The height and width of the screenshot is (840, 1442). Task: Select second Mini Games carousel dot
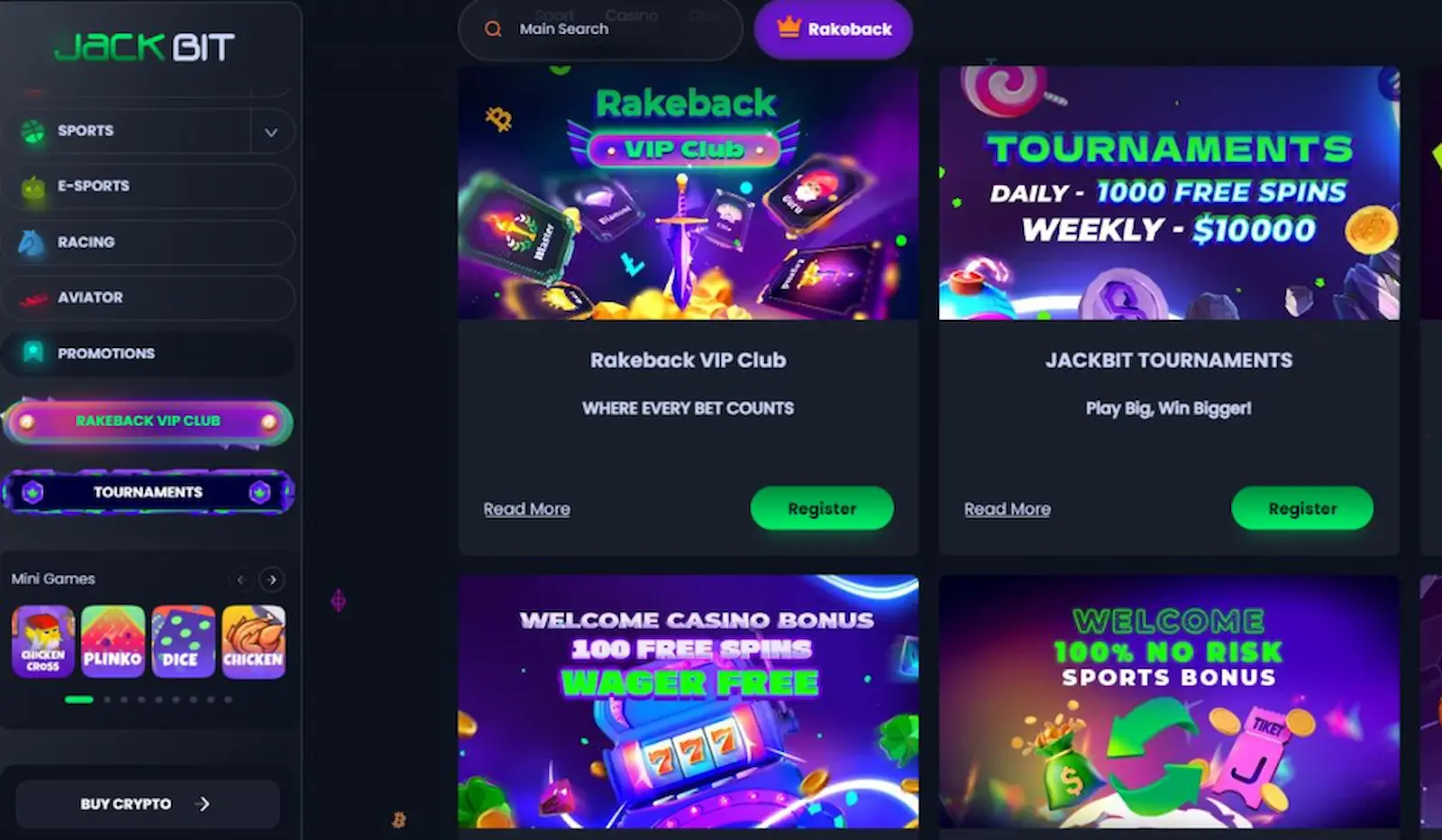pyautogui.click(x=107, y=699)
